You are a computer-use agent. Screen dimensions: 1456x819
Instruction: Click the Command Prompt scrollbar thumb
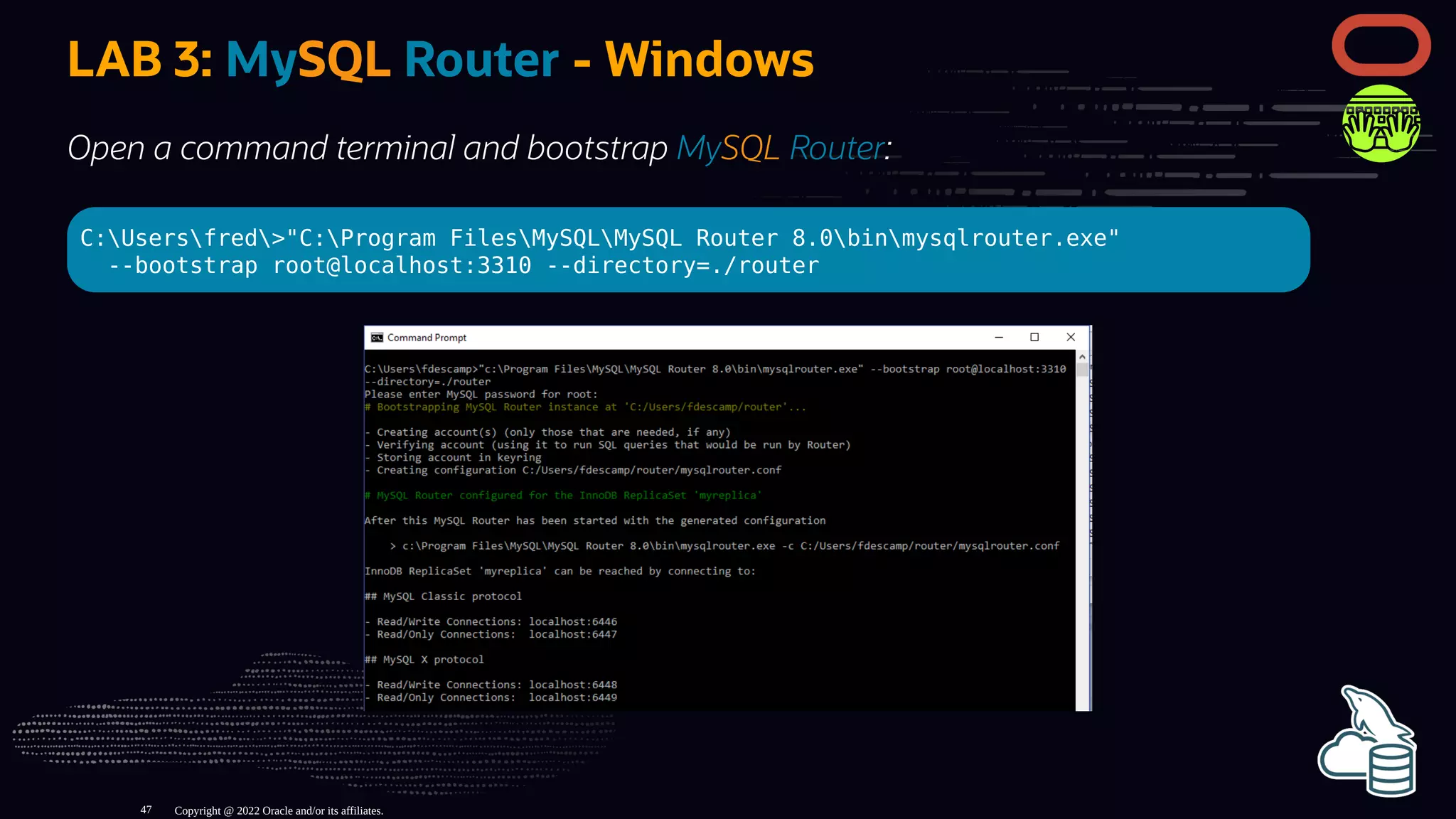(x=1082, y=370)
